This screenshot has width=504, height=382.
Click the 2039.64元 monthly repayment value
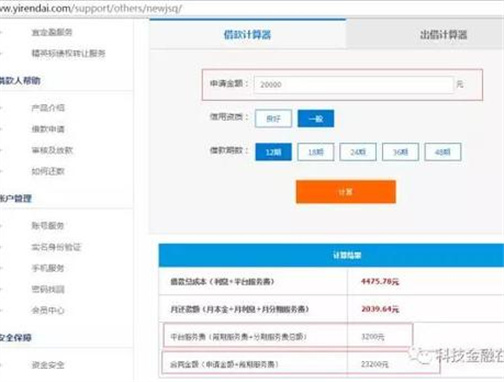click(380, 309)
